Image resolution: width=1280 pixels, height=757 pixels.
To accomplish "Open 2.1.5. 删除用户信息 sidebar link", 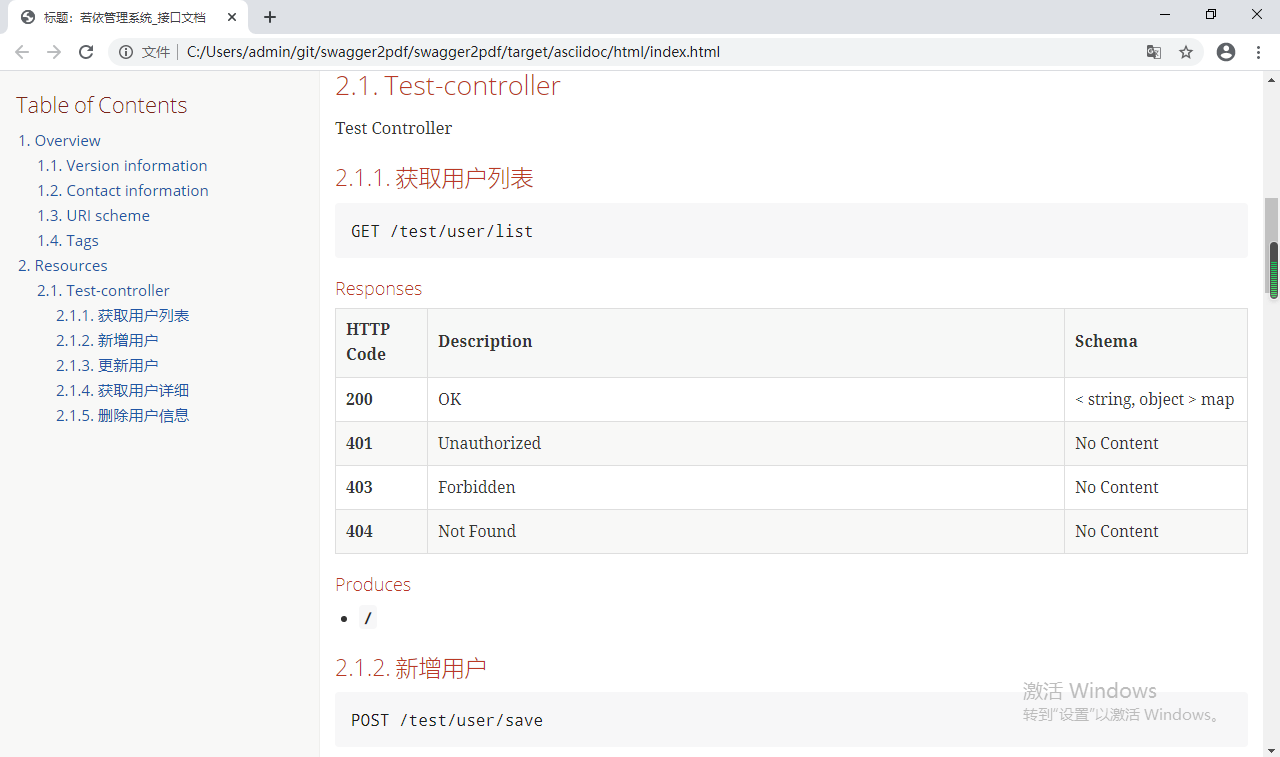I will pyautogui.click(x=122, y=415).
